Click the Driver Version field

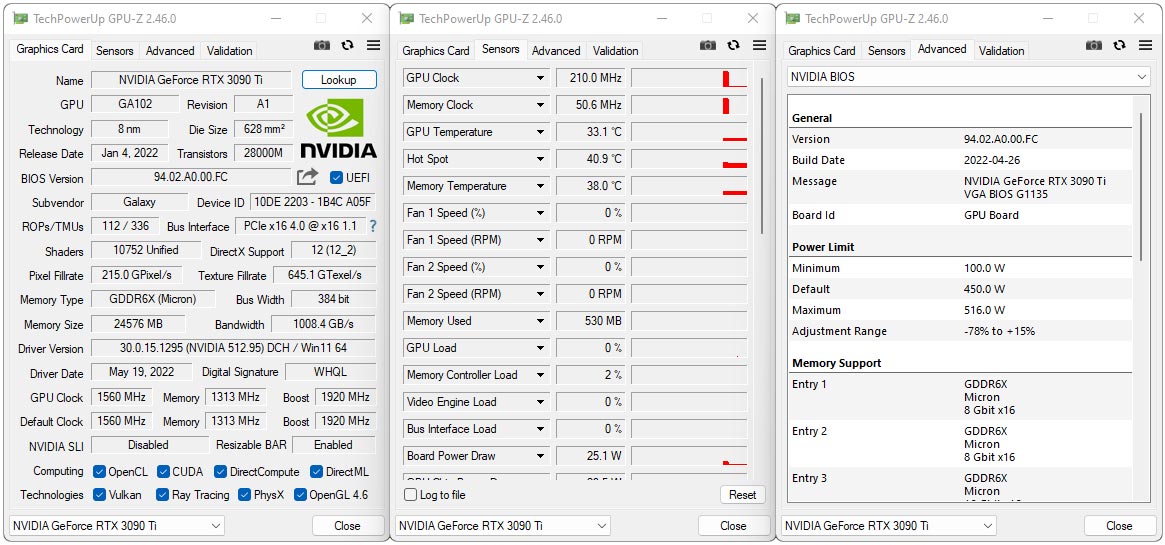pyautogui.click(x=233, y=347)
